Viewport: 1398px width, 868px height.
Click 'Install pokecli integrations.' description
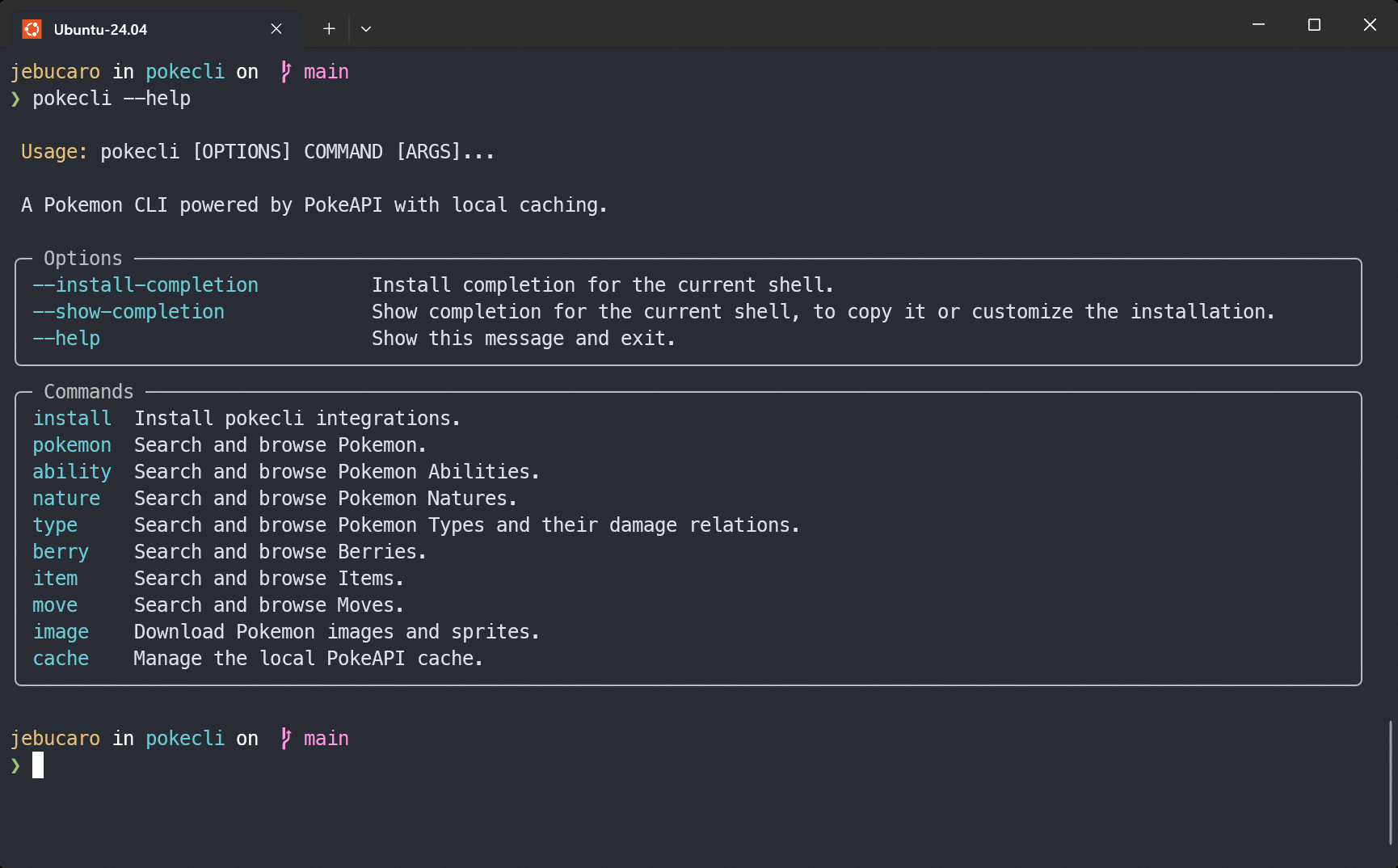tap(297, 419)
